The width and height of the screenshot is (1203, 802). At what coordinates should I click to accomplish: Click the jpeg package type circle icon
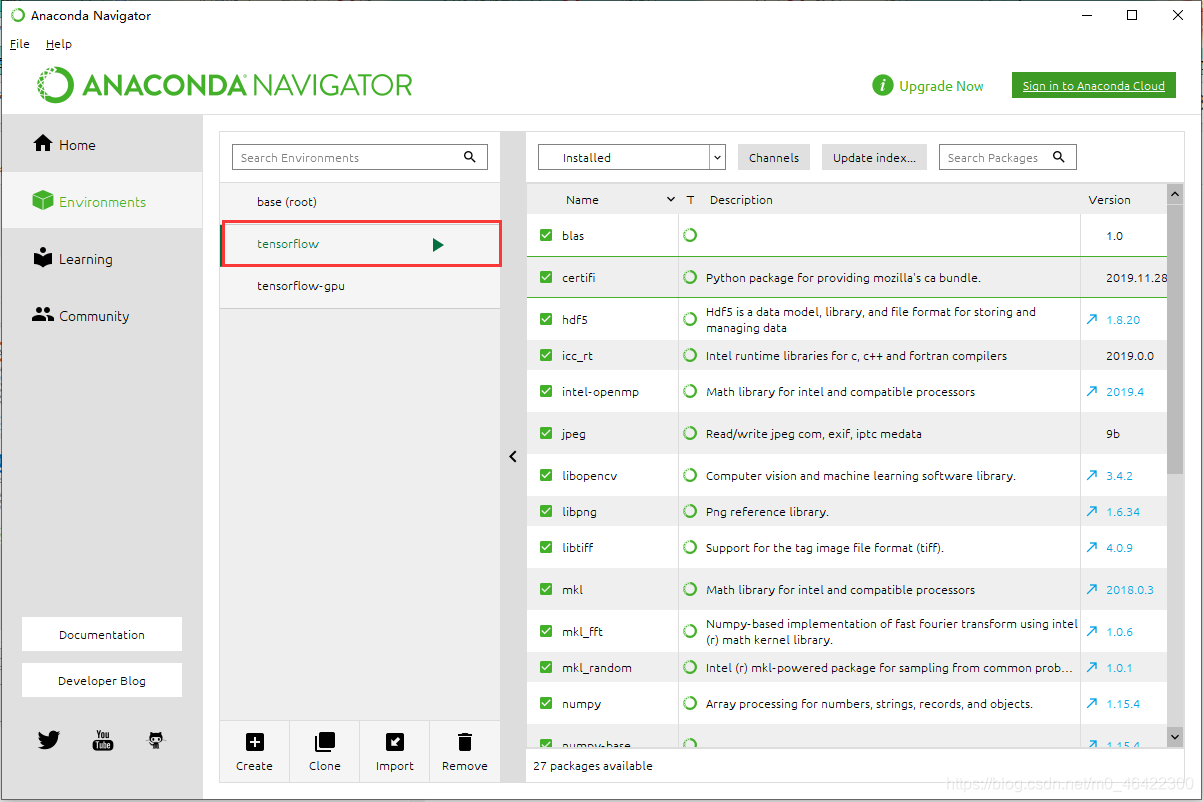690,433
